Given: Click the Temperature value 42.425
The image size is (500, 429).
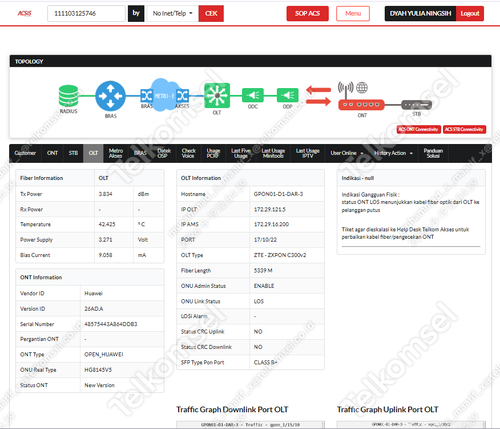Looking at the screenshot, I should tap(107, 224).
